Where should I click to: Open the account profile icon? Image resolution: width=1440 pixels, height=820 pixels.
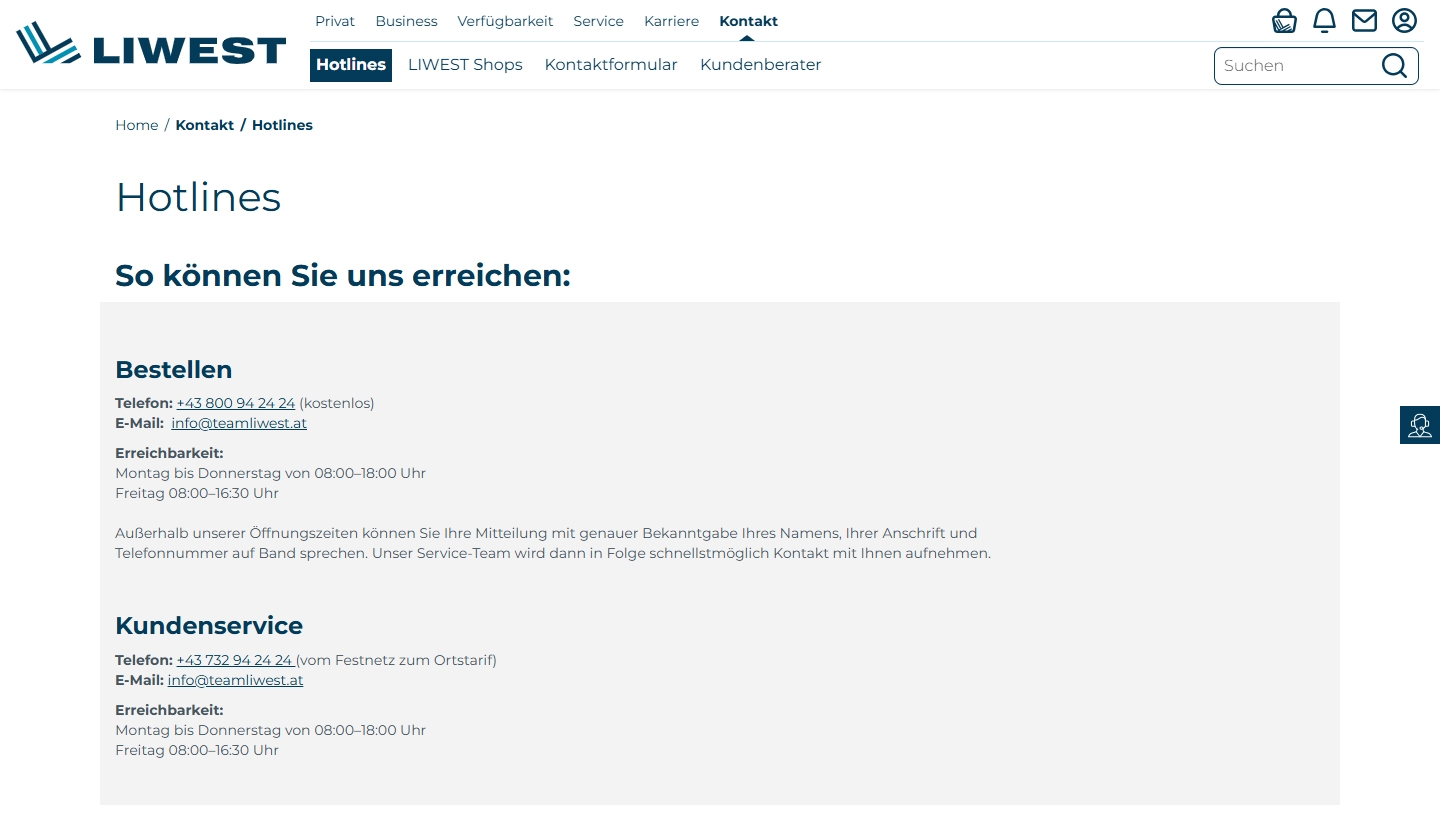pos(1404,20)
